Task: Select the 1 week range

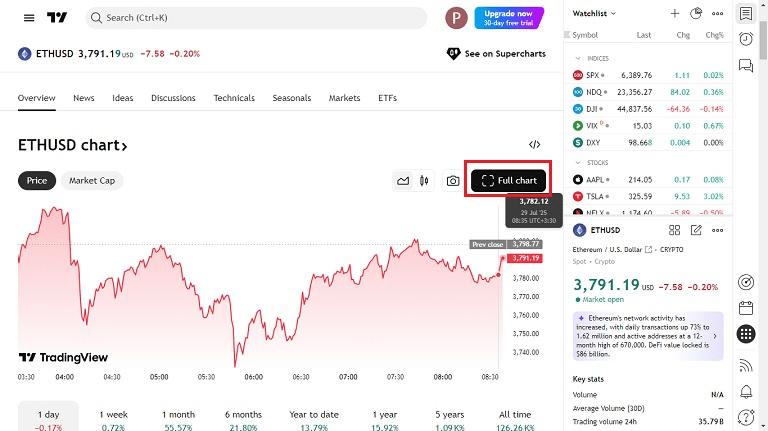Action: pos(113,418)
